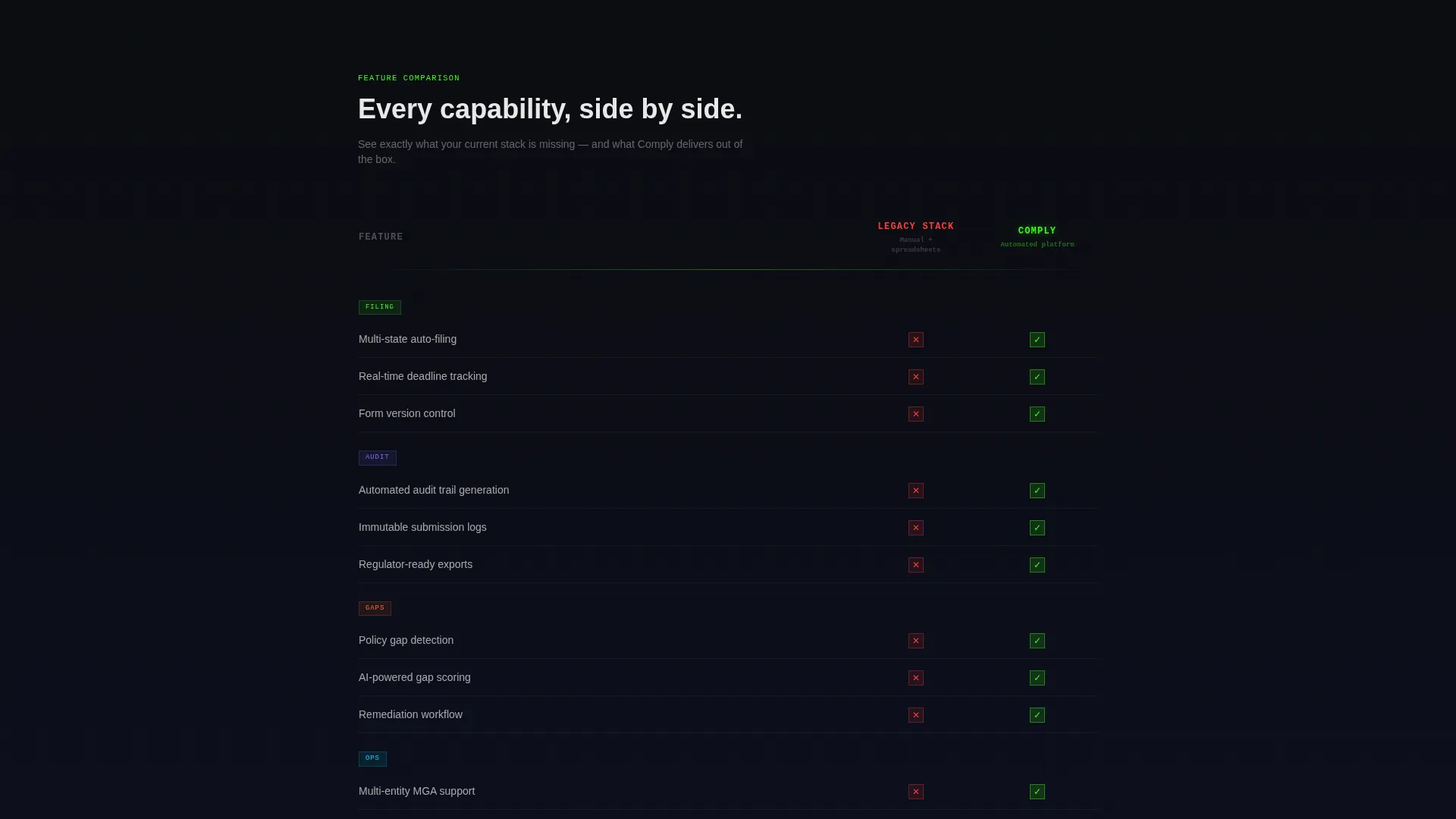Click the GAPS category badge
Viewport: 1456px width, 819px height.
click(x=375, y=608)
